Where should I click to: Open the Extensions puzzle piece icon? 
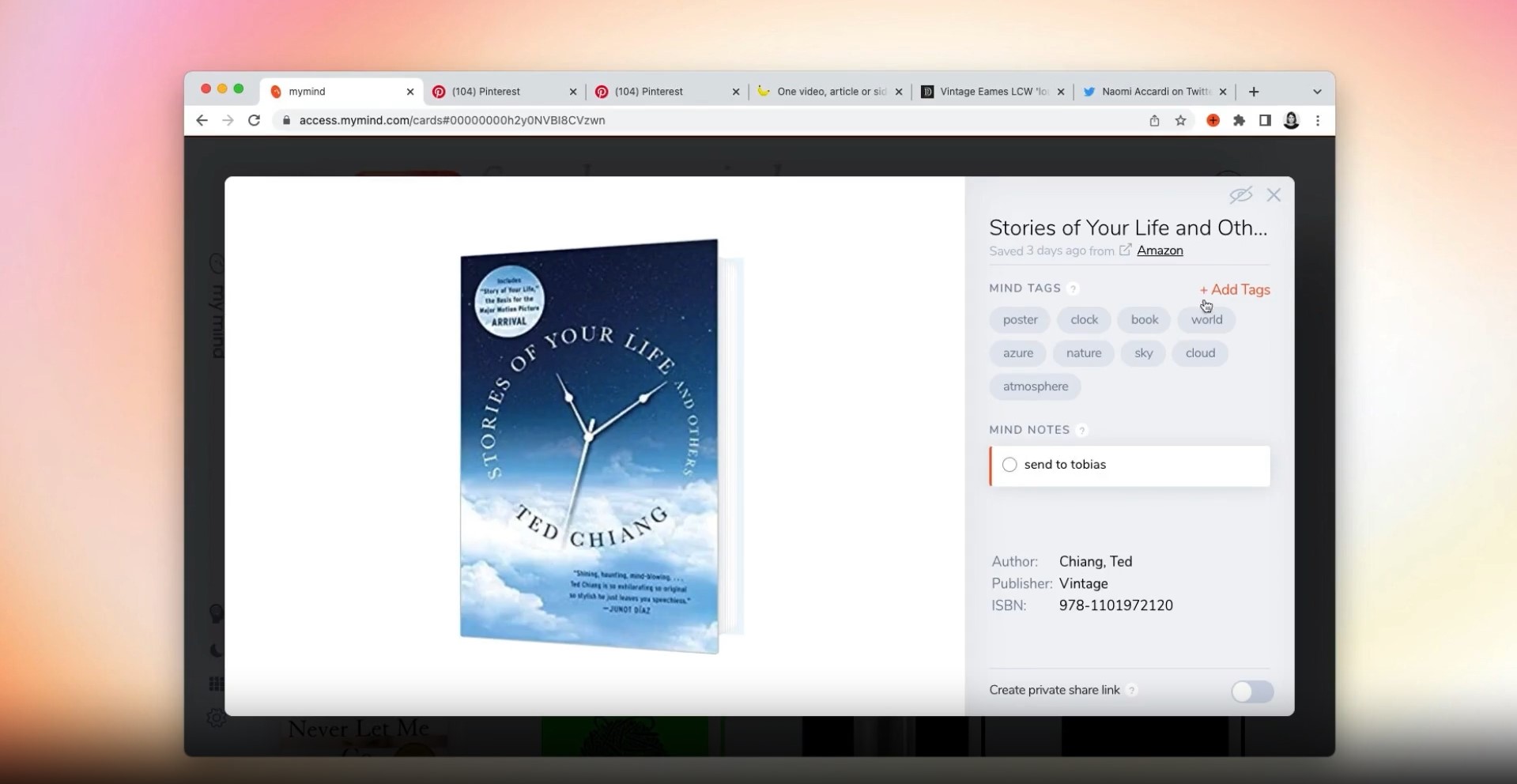1239,120
